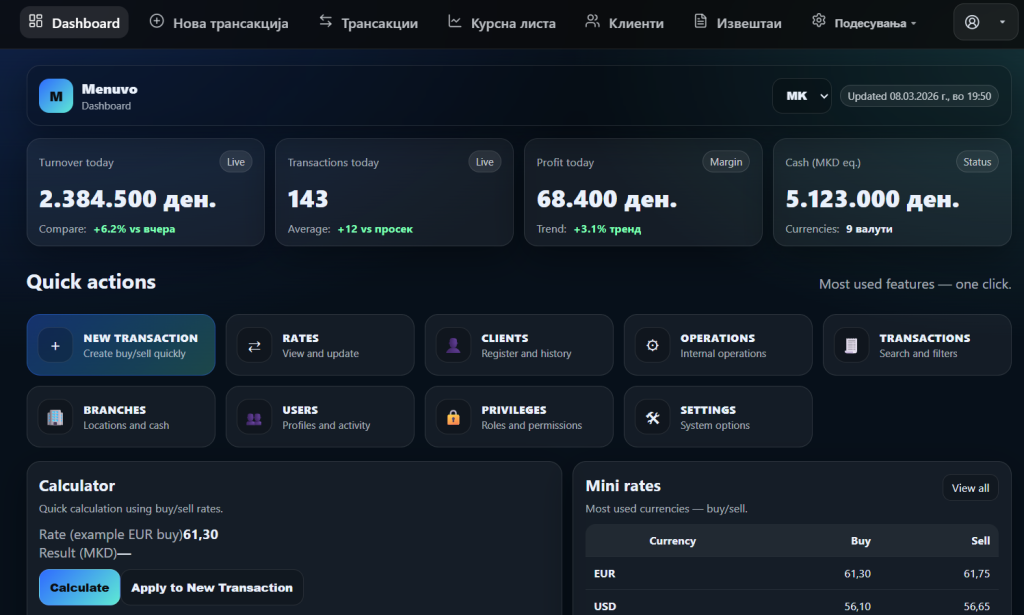Viewport: 1024px width, 615px height.
Task: Select the Клиенти navigation item
Action: tap(624, 22)
